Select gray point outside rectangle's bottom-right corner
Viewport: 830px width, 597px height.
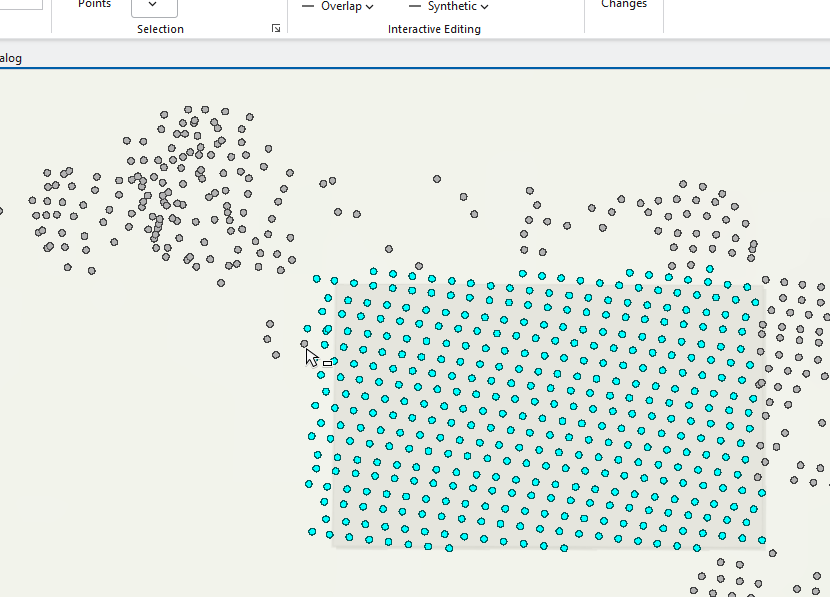(772, 552)
